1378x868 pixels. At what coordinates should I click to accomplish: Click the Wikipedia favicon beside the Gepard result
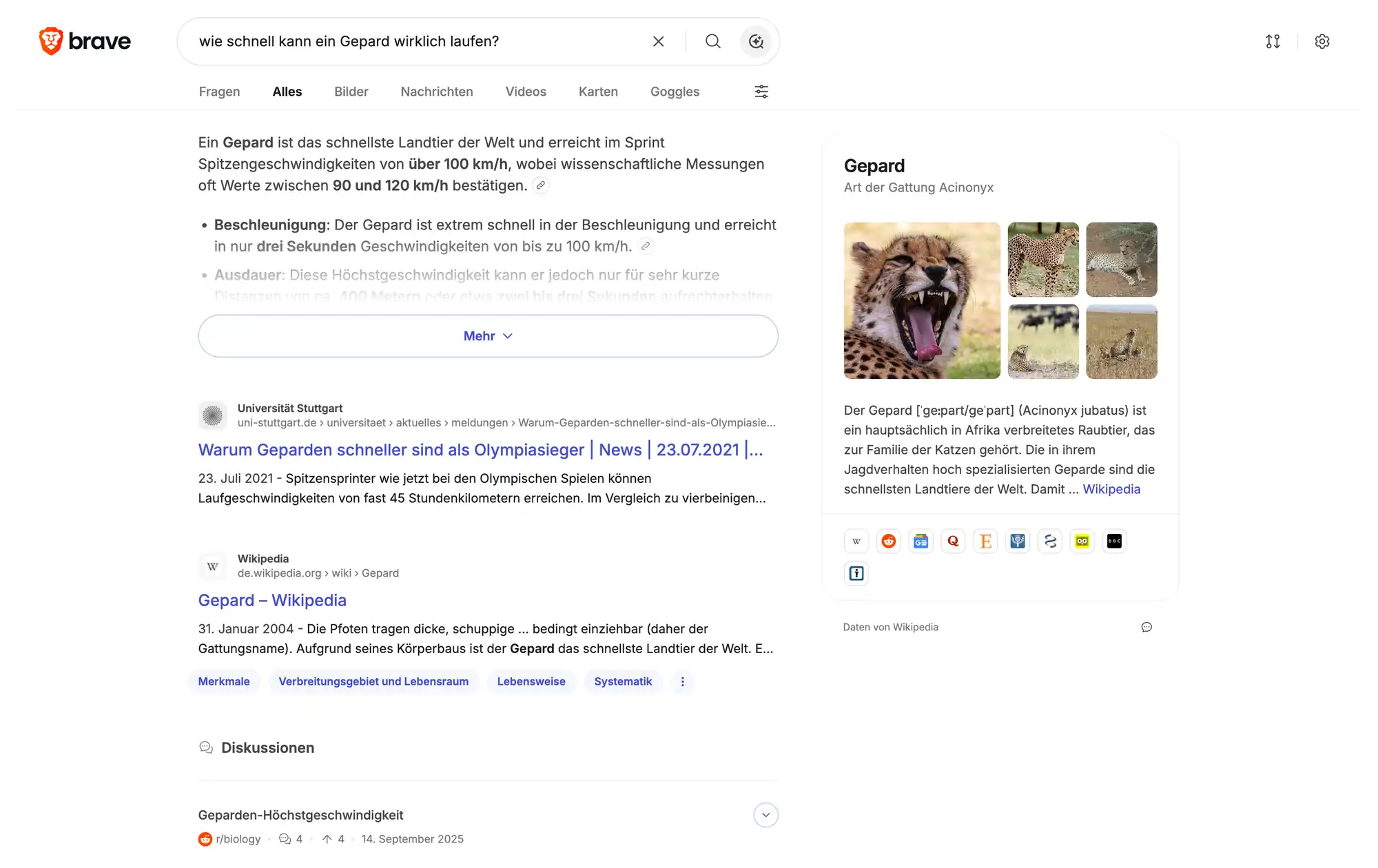click(x=212, y=566)
